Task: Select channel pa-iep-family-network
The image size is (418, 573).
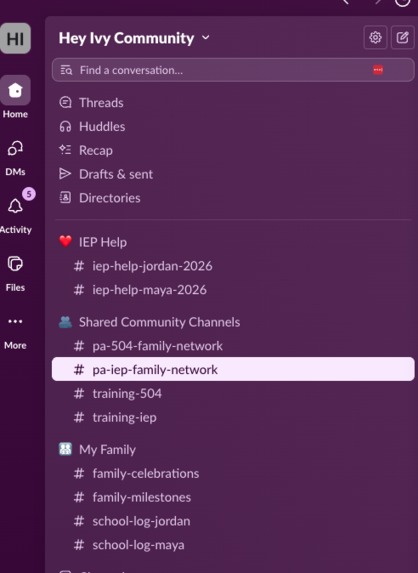Action: point(233,369)
